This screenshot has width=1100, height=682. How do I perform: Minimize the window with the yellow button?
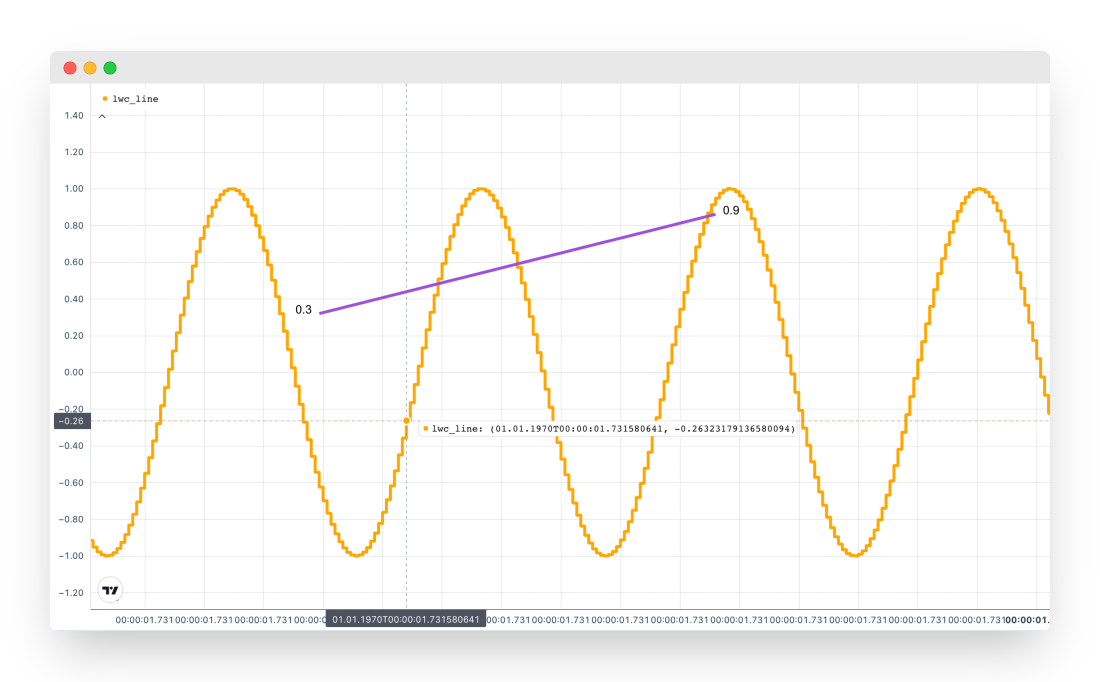(x=90, y=68)
